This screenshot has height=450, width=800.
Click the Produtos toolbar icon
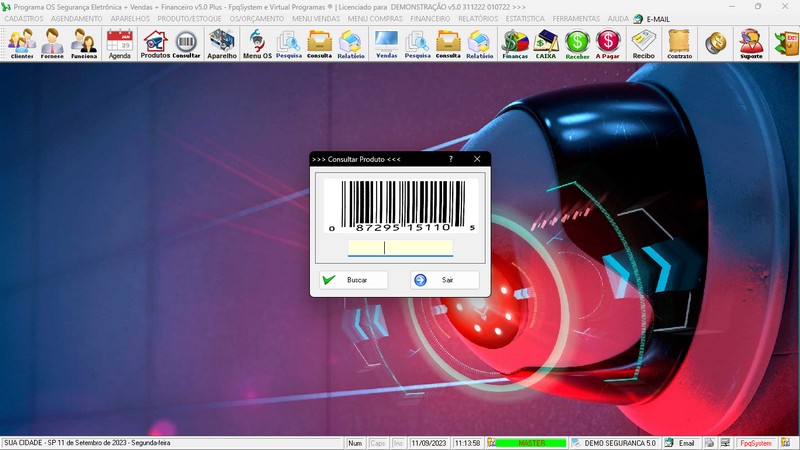(154, 43)
